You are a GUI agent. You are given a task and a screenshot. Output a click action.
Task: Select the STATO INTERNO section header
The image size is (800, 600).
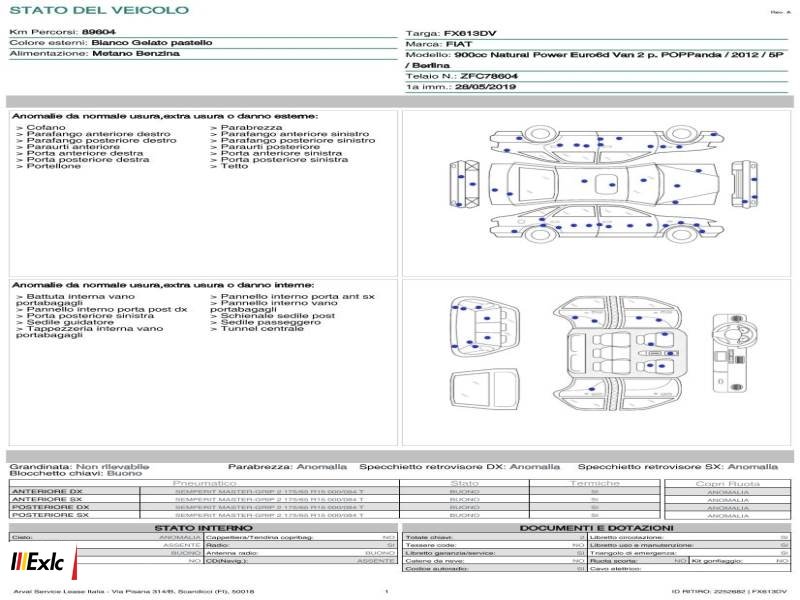203,528
